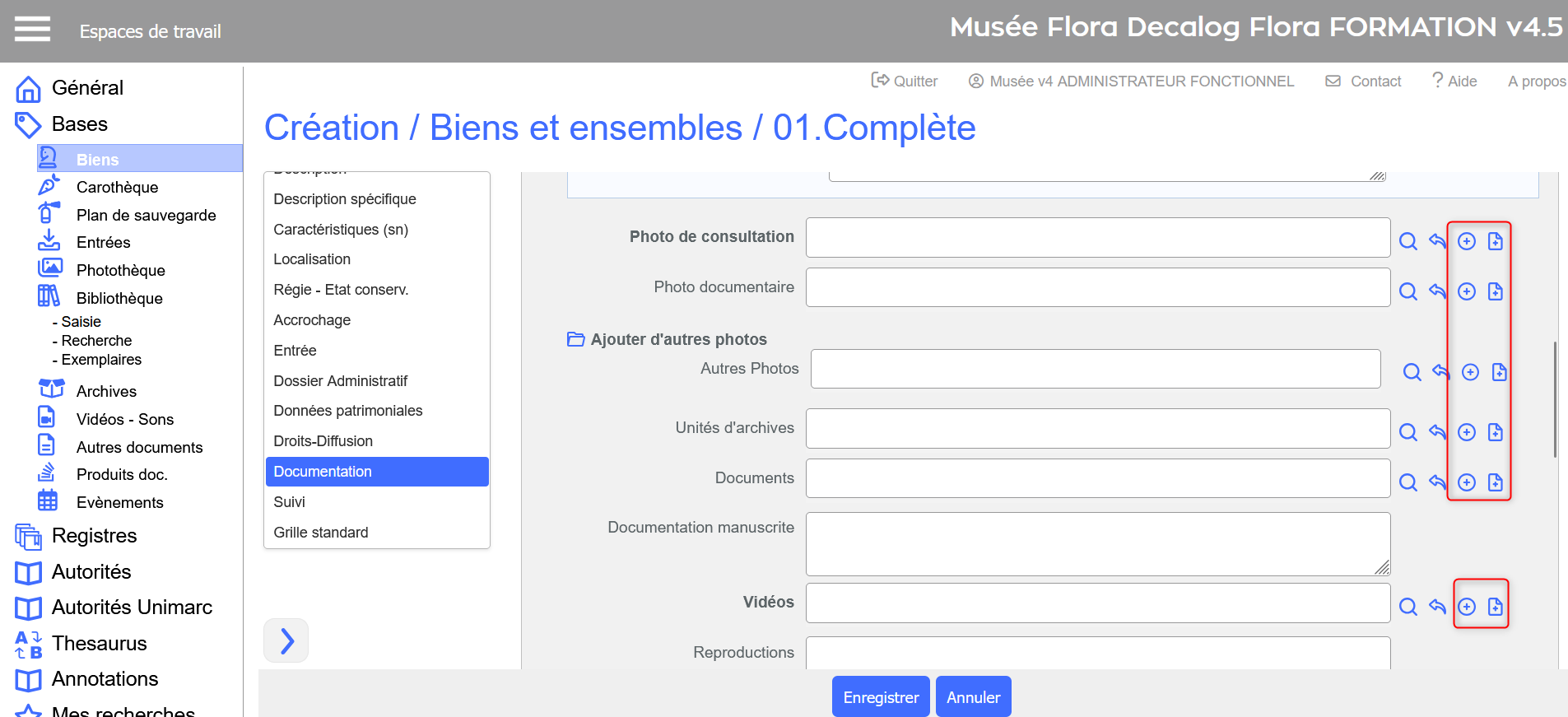1568x717 pixels.
Task: Click reply arrow icon next to Documents field
Action: 1437,482
